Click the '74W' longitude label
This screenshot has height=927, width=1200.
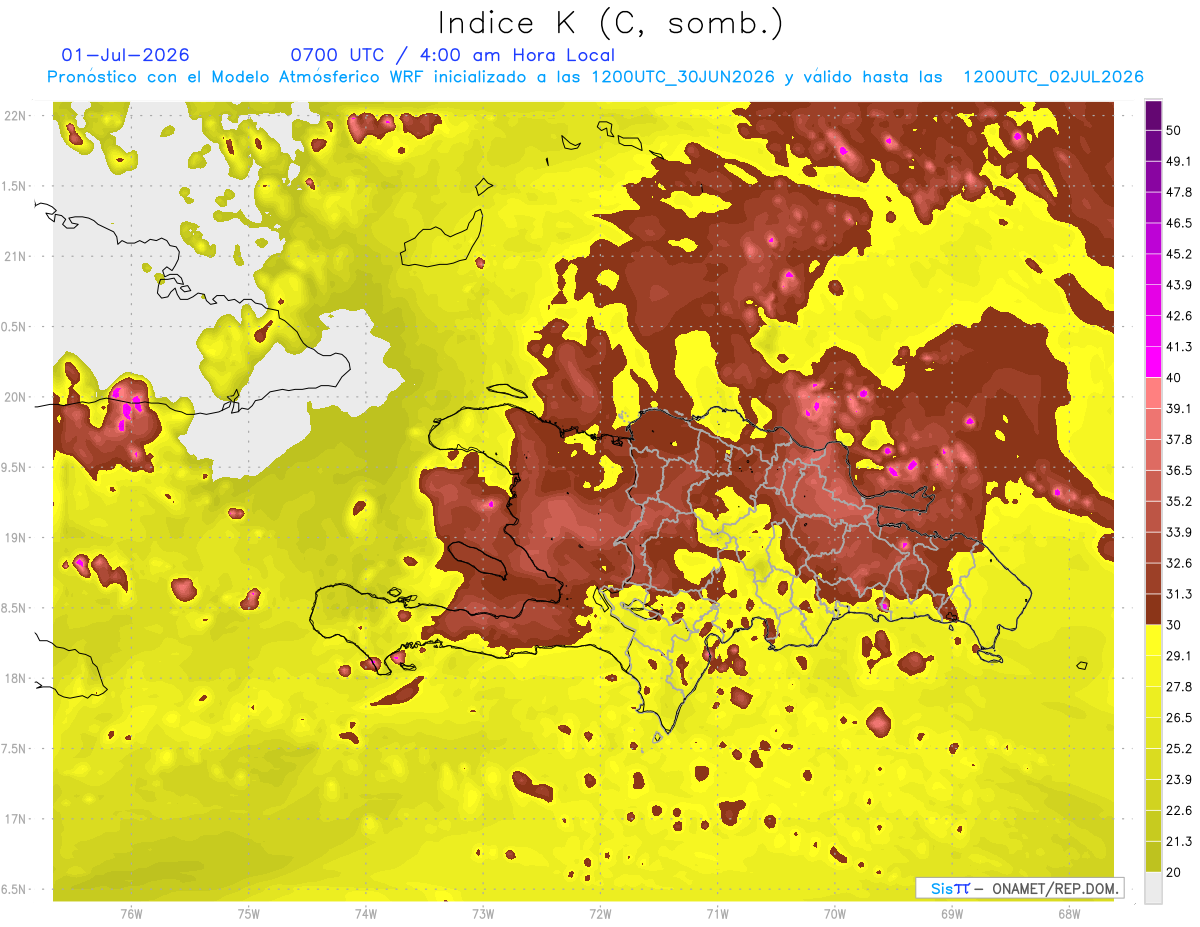click(365, 914)
